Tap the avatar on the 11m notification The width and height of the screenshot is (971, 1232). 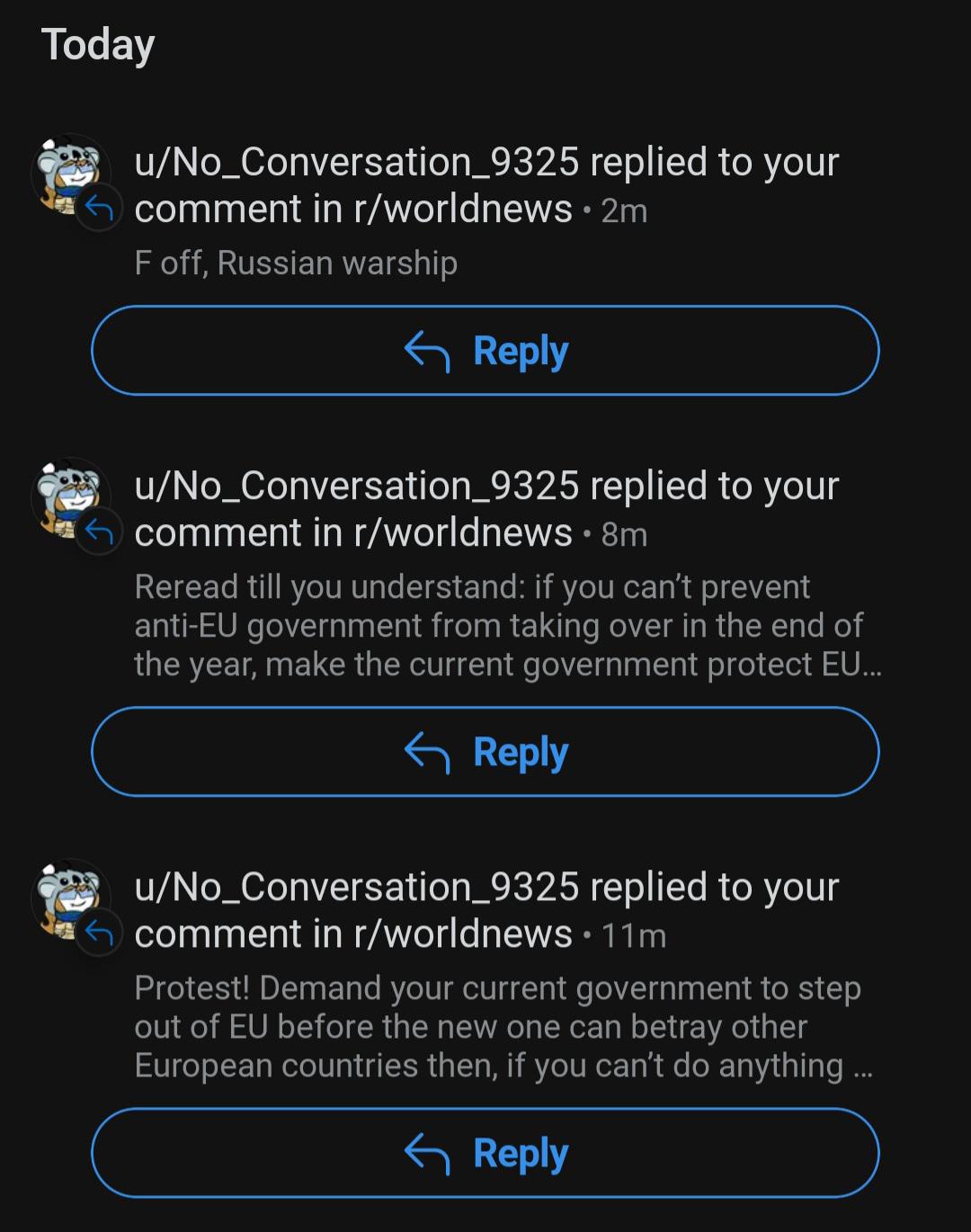(71, 899)
